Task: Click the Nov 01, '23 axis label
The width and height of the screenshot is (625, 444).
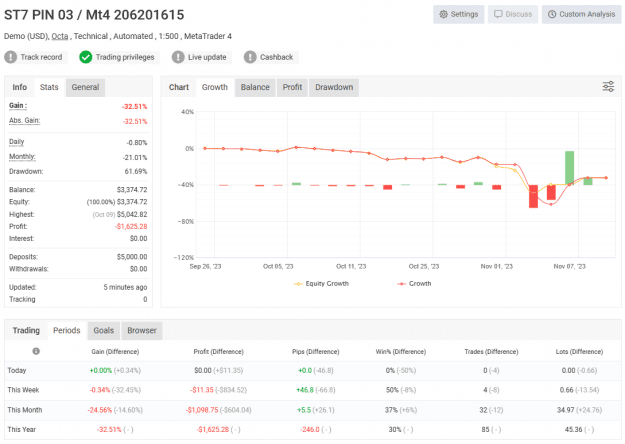Action: 497,266
